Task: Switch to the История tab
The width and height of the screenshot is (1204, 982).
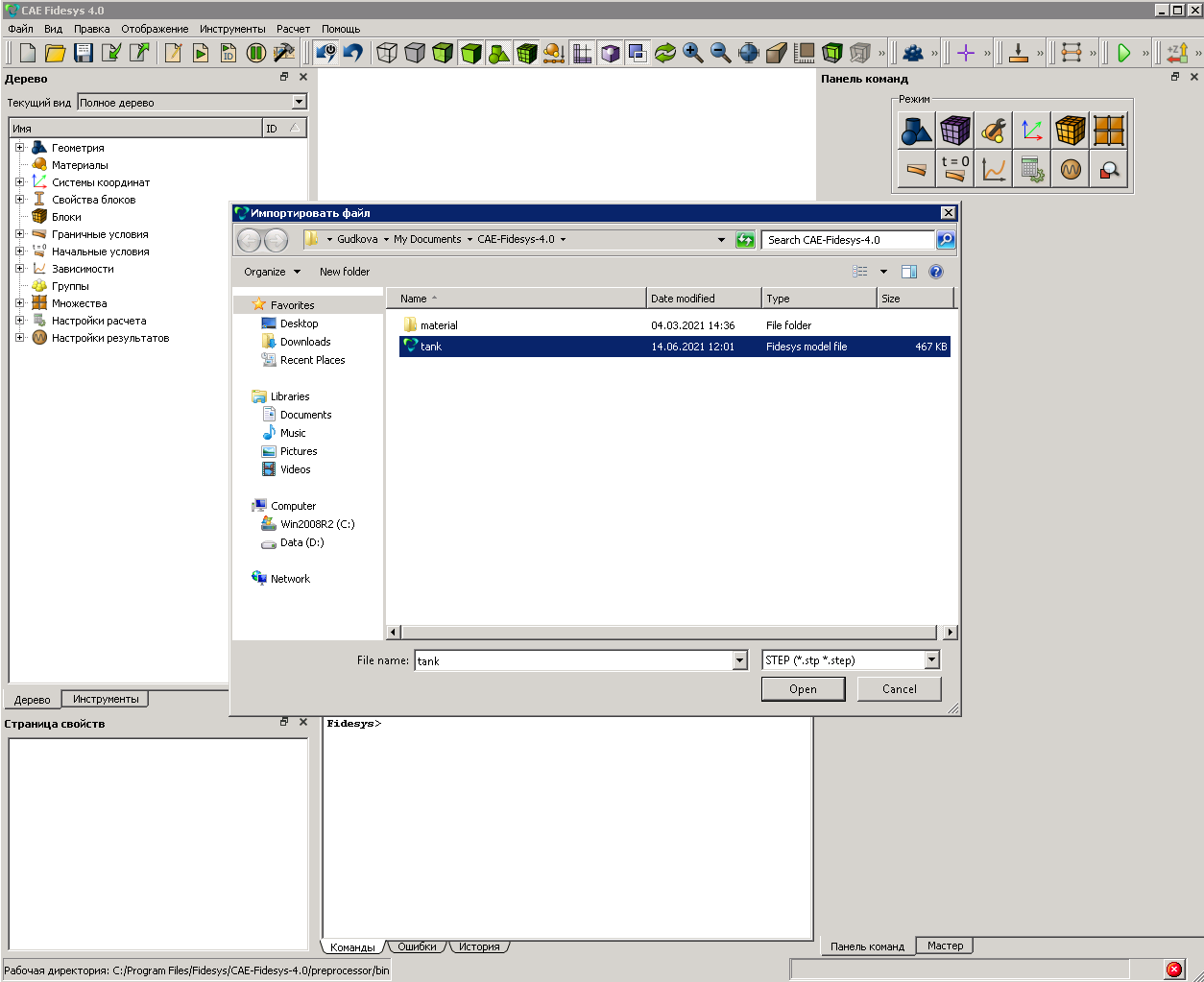Action: pyautogui.click(x=479, y=946)
